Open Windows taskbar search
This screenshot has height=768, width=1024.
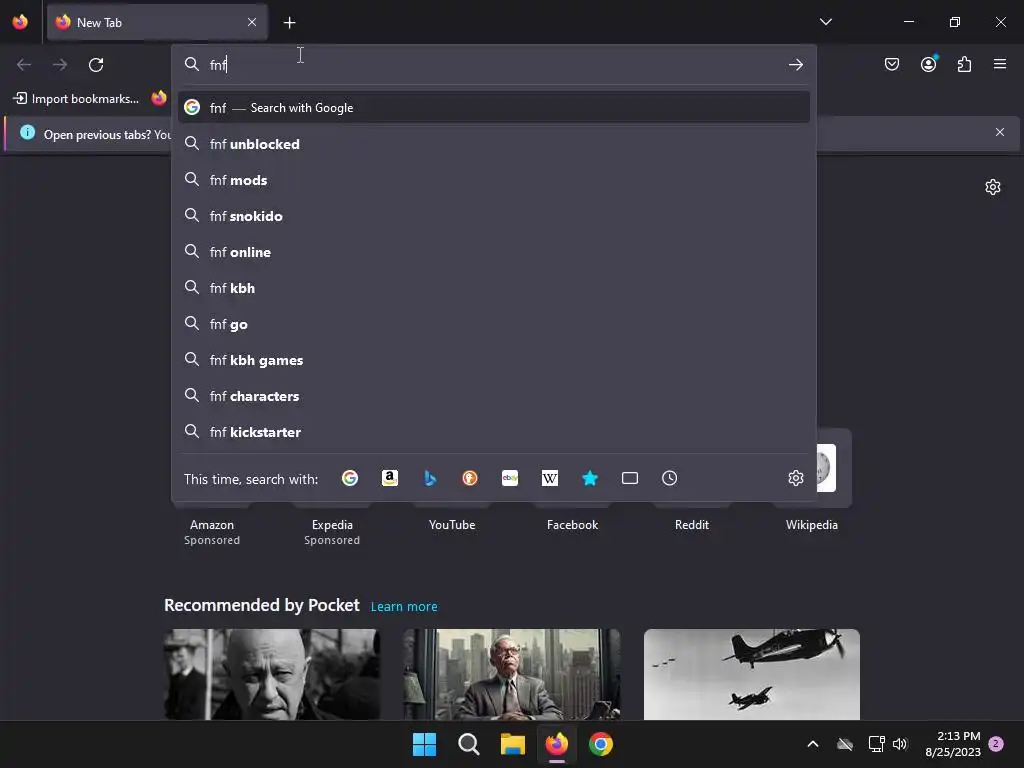[468, 744]
